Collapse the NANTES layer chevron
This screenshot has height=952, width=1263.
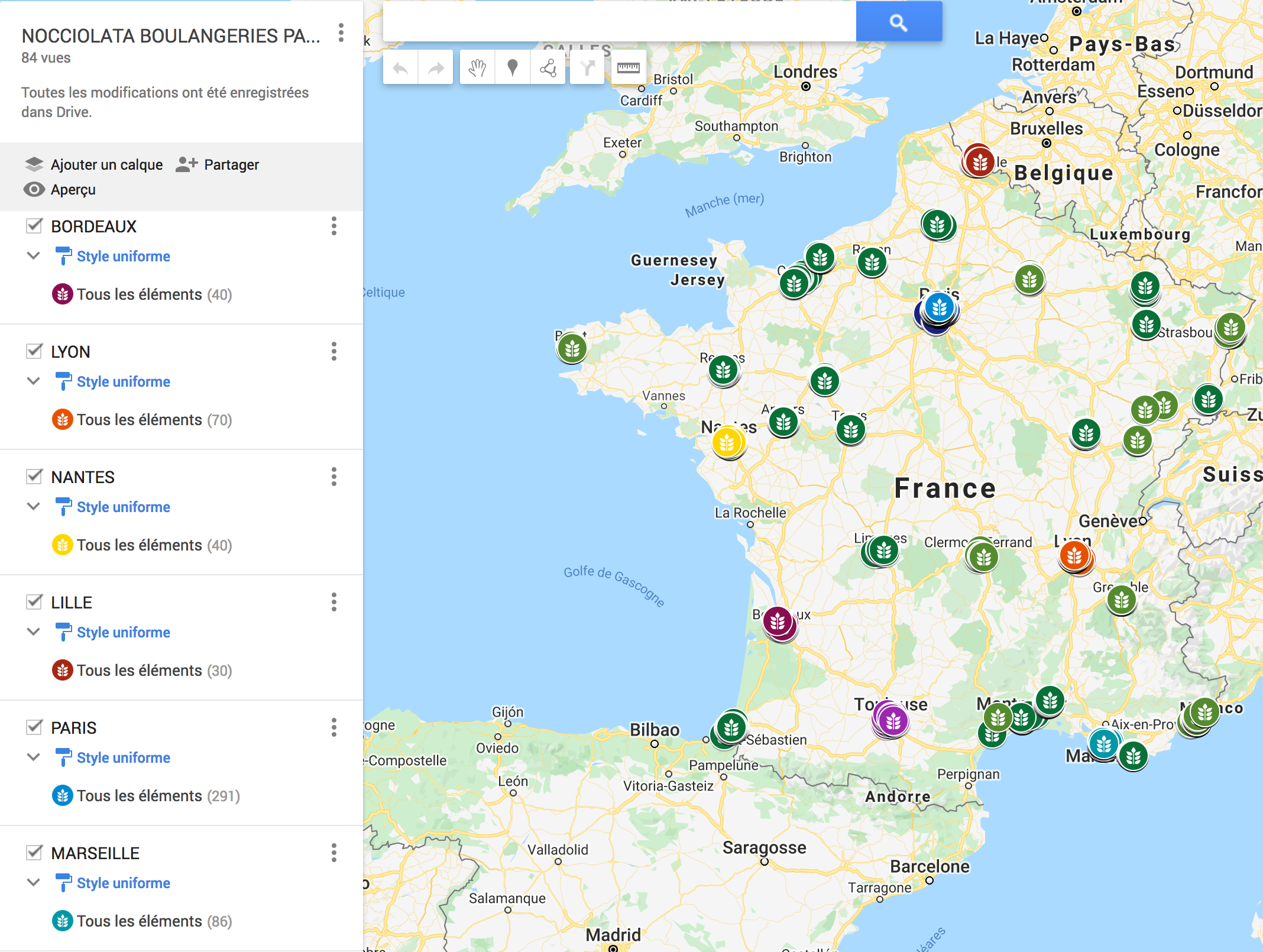34,506
